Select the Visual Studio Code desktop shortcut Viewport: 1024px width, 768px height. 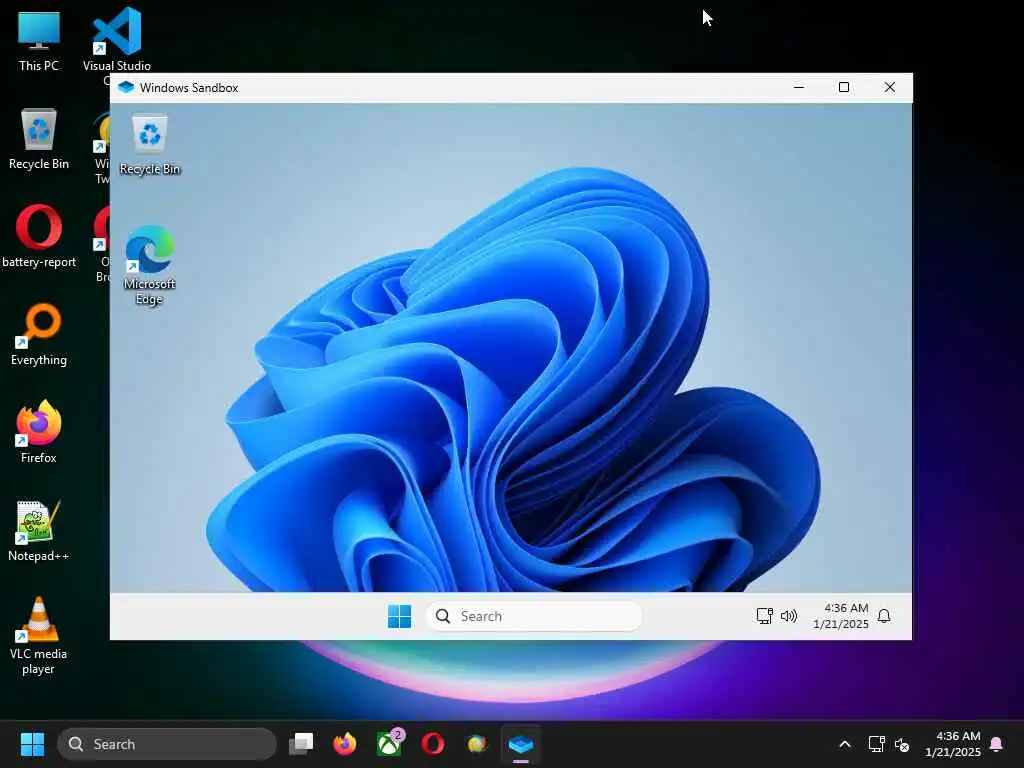point(117,41)
